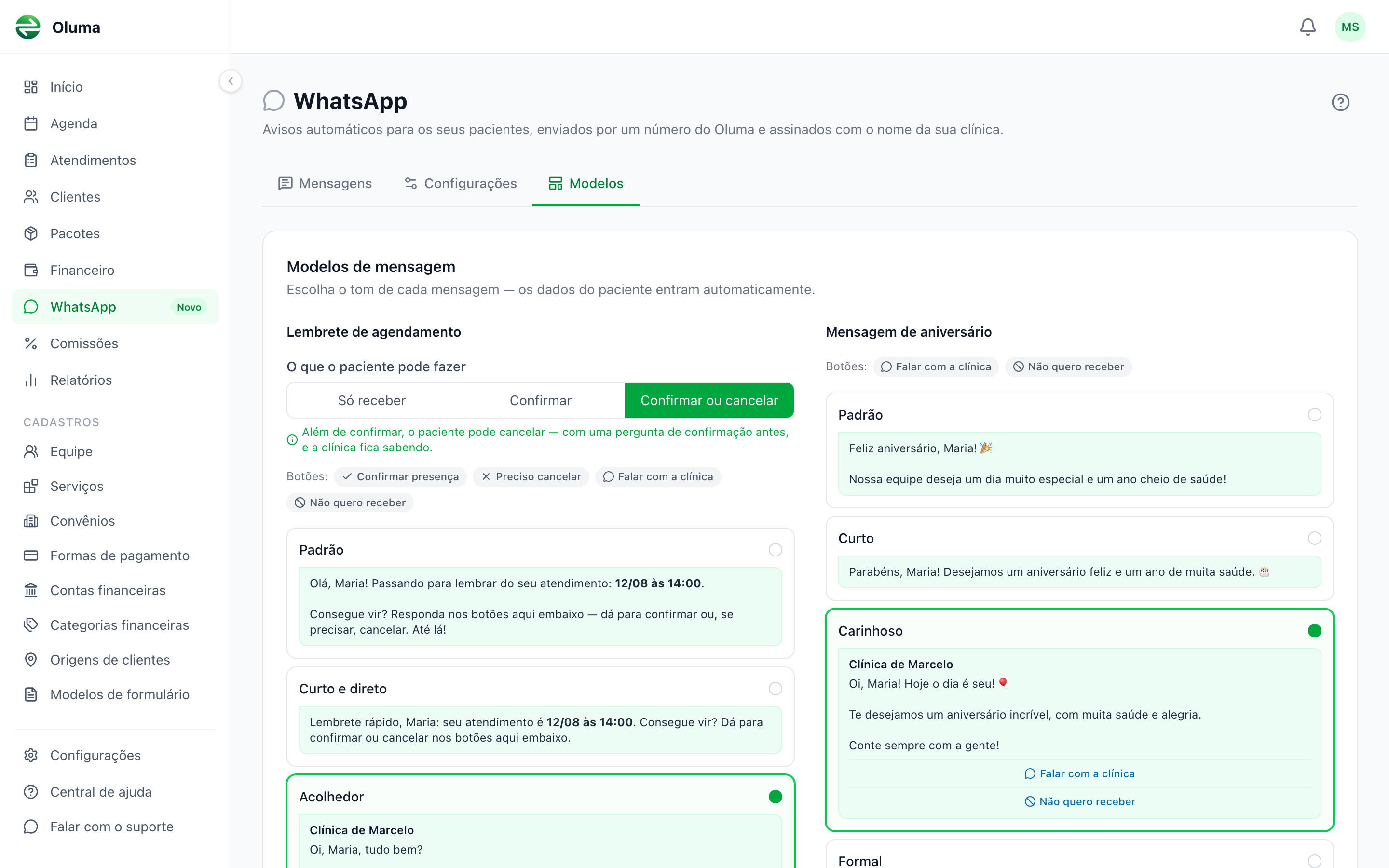Image resolution: width=1389 pixels, height=868 pixels.
Task: Click the info icon beside the cancel note
Action: (292, 440)
